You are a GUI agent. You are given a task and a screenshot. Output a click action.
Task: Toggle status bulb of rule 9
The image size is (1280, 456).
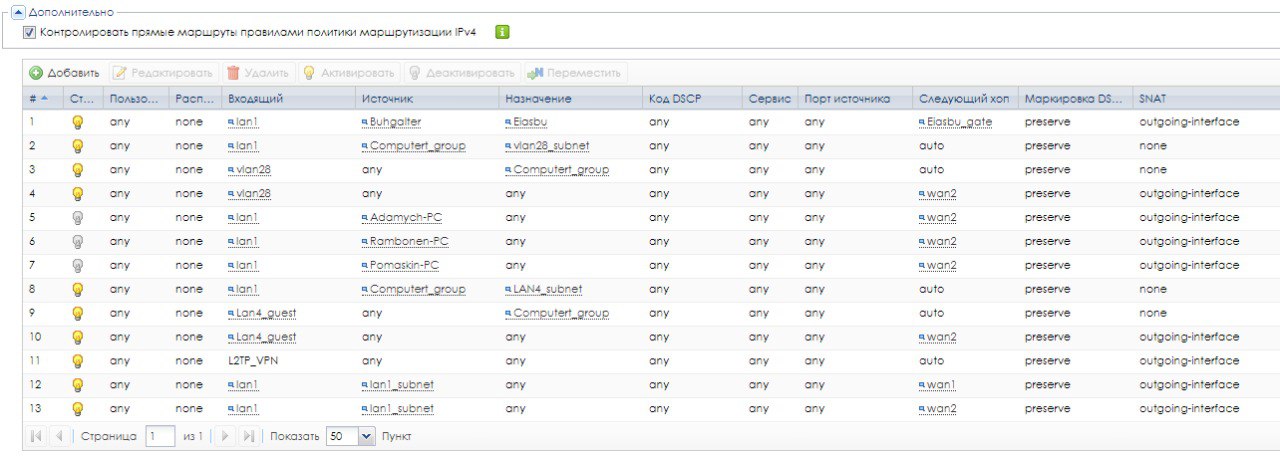[x=78, y=313]
